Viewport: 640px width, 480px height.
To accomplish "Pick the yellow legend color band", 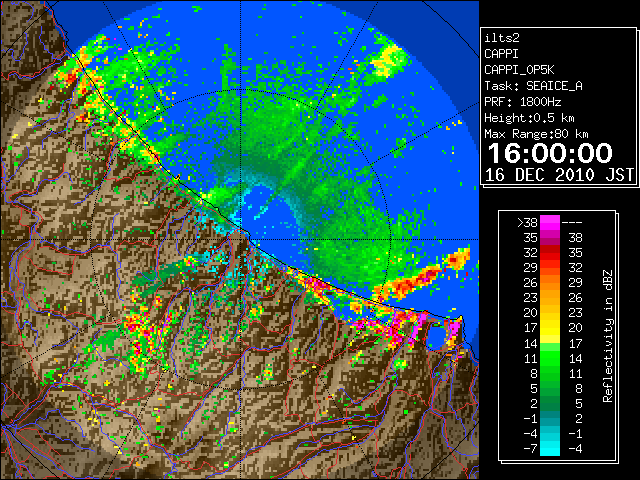I will pyautogui.click(x=550, y=331).
